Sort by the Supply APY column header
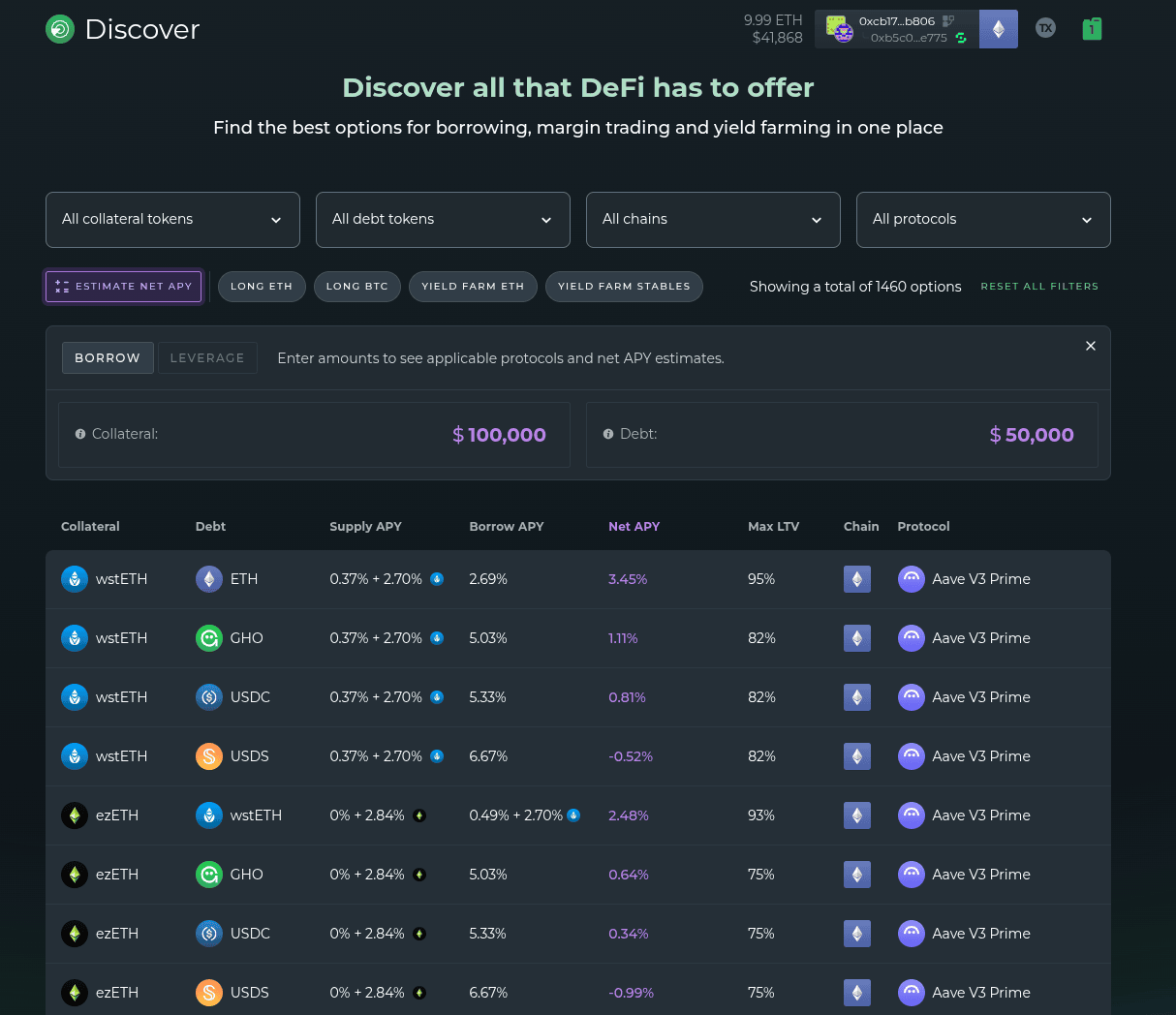The height and width of the screenshot is (1015, 1176). pos(365,527)
